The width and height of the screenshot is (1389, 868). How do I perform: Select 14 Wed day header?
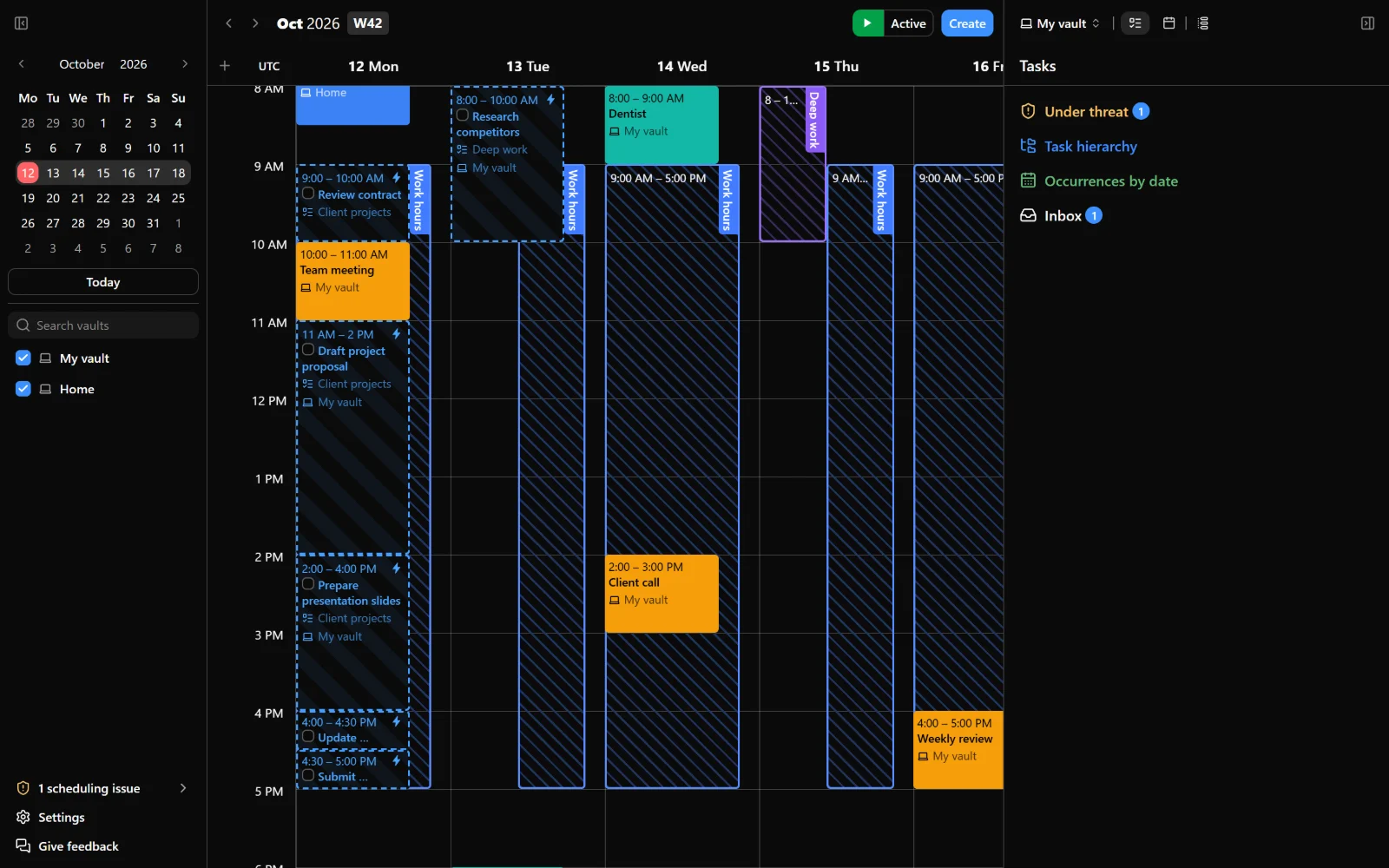(x=681, y=66)
